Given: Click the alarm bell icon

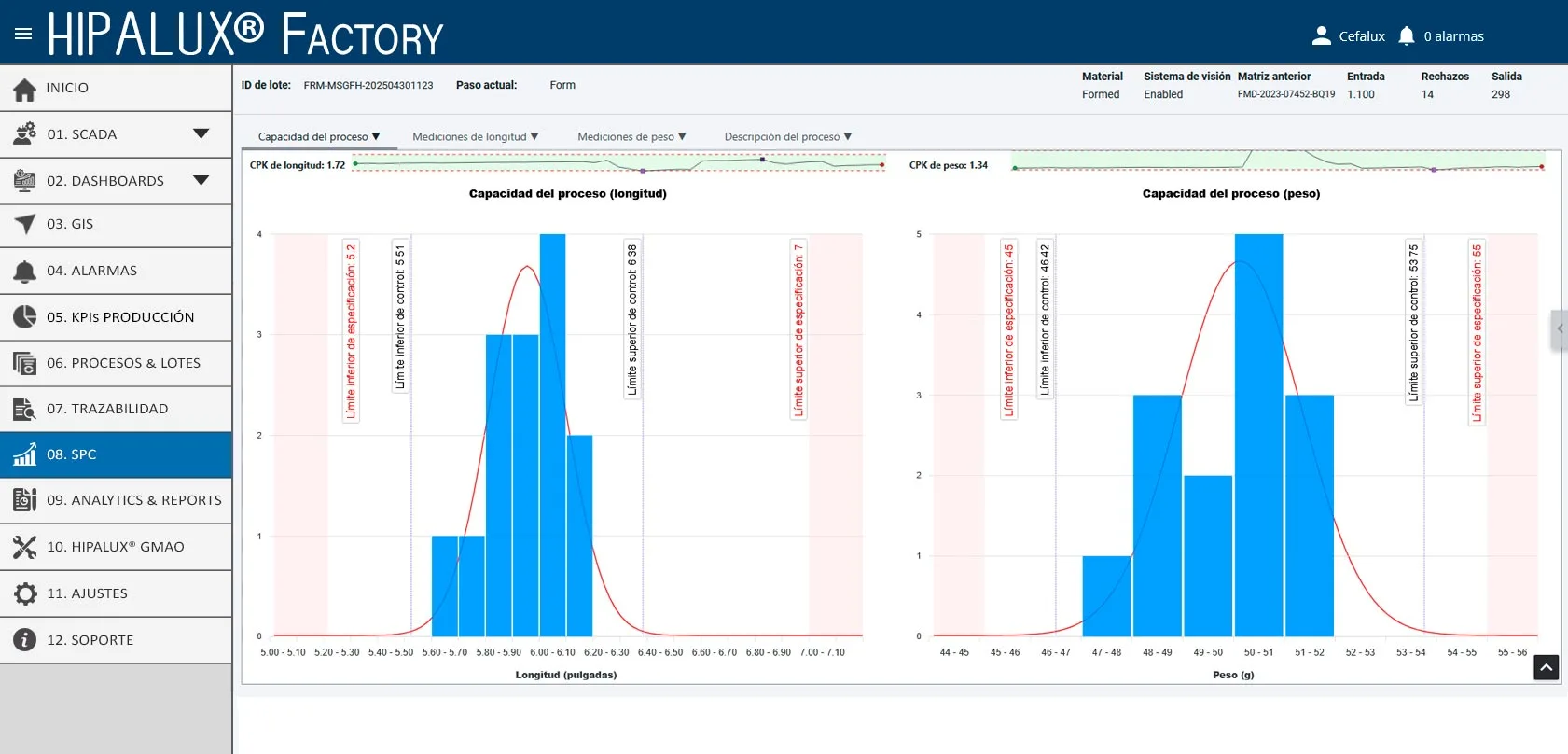Looking at the screenshot, I should click(1407, 35).
